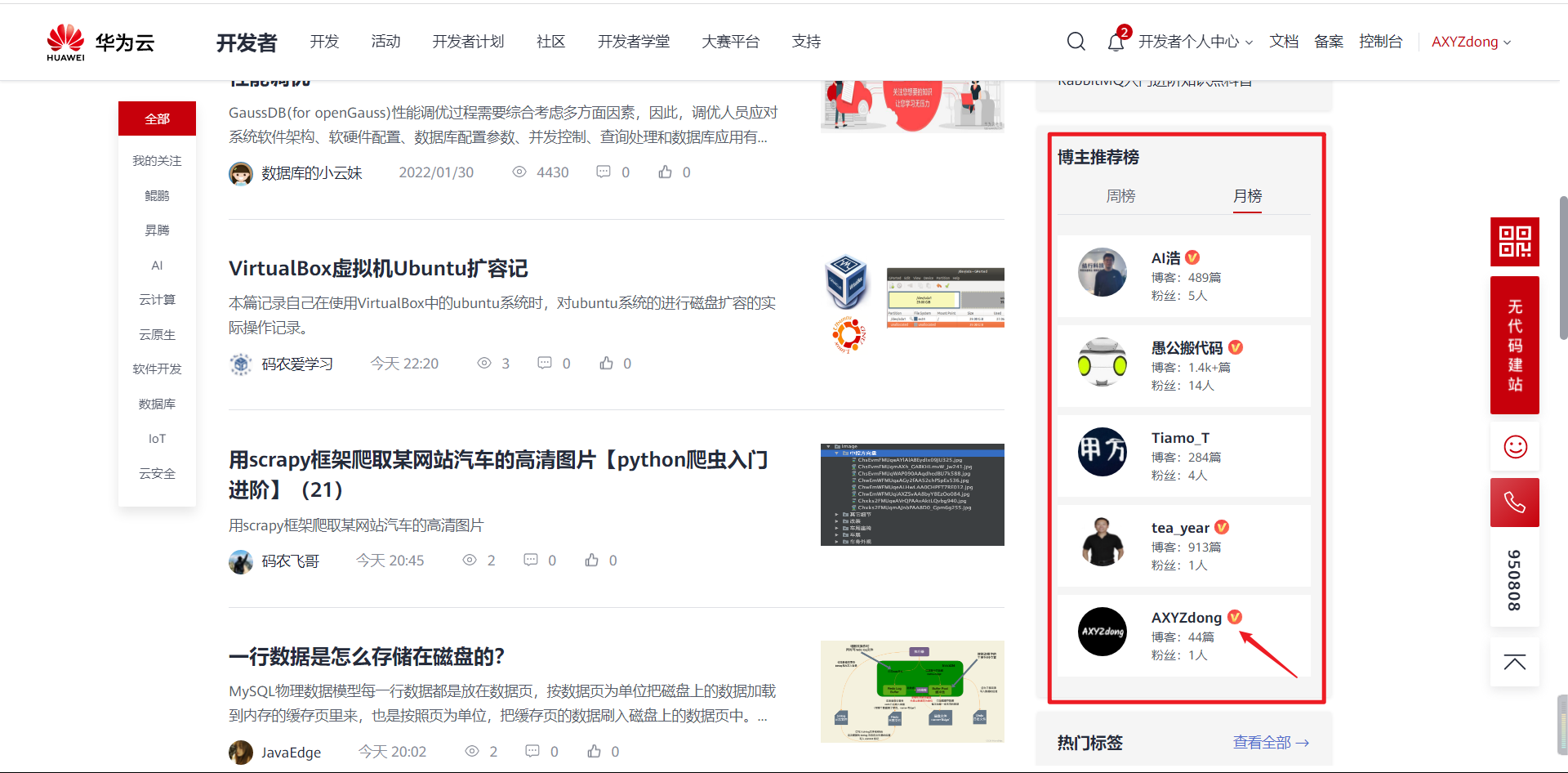Click 码农飞哥 author avatar
This screenshot has height=773, width=1568.
pos(241,561)
